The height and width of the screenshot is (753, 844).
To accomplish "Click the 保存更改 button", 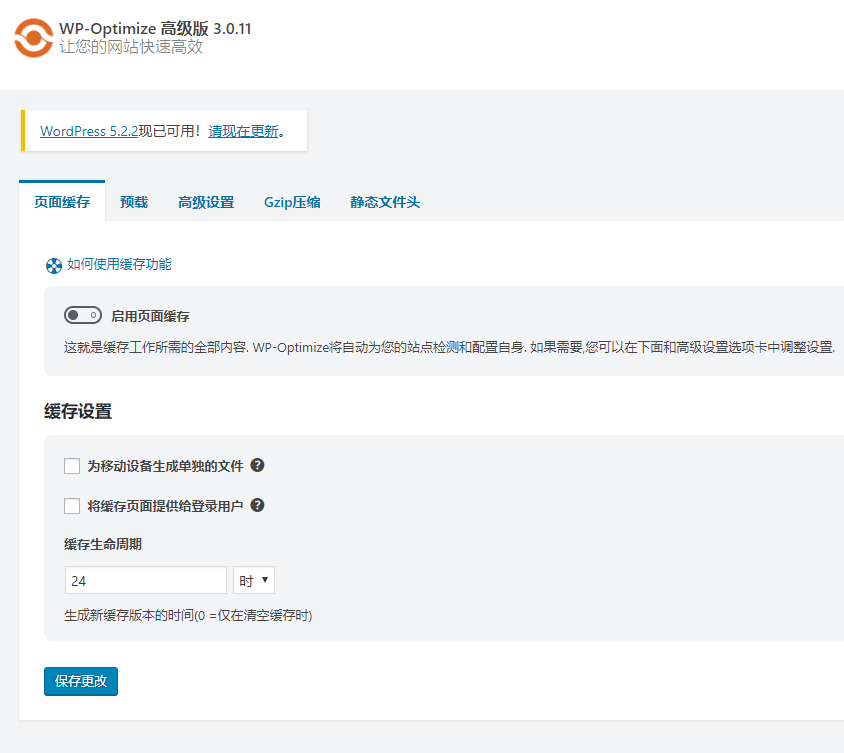I will click(x=81, y=681).
